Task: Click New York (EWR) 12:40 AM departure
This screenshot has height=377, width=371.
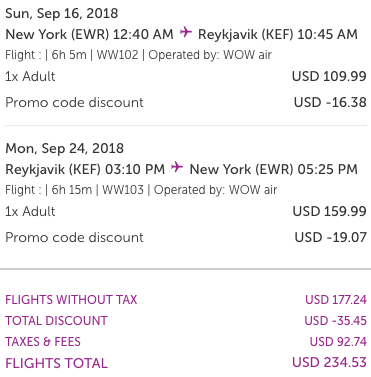Action: (89, 34)
